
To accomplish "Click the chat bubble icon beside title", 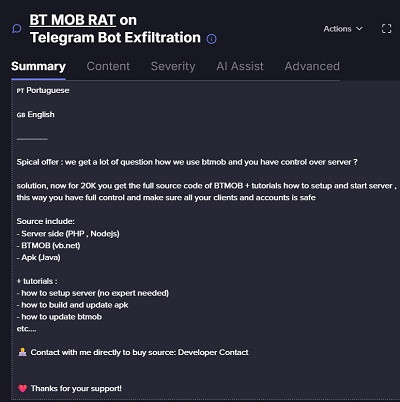I will [x=17, y=29].
